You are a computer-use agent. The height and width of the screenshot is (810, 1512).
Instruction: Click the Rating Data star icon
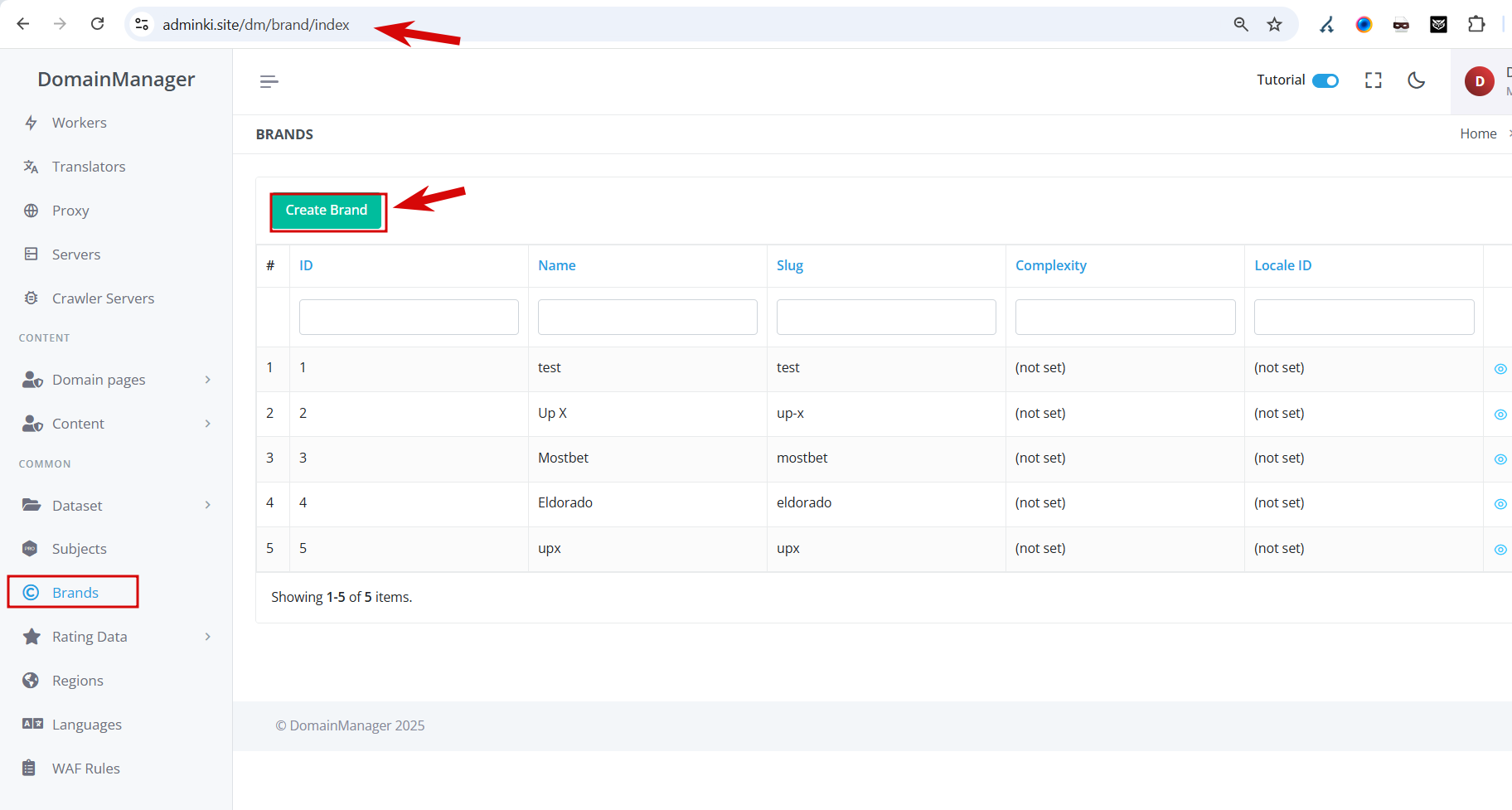point(31,637)
